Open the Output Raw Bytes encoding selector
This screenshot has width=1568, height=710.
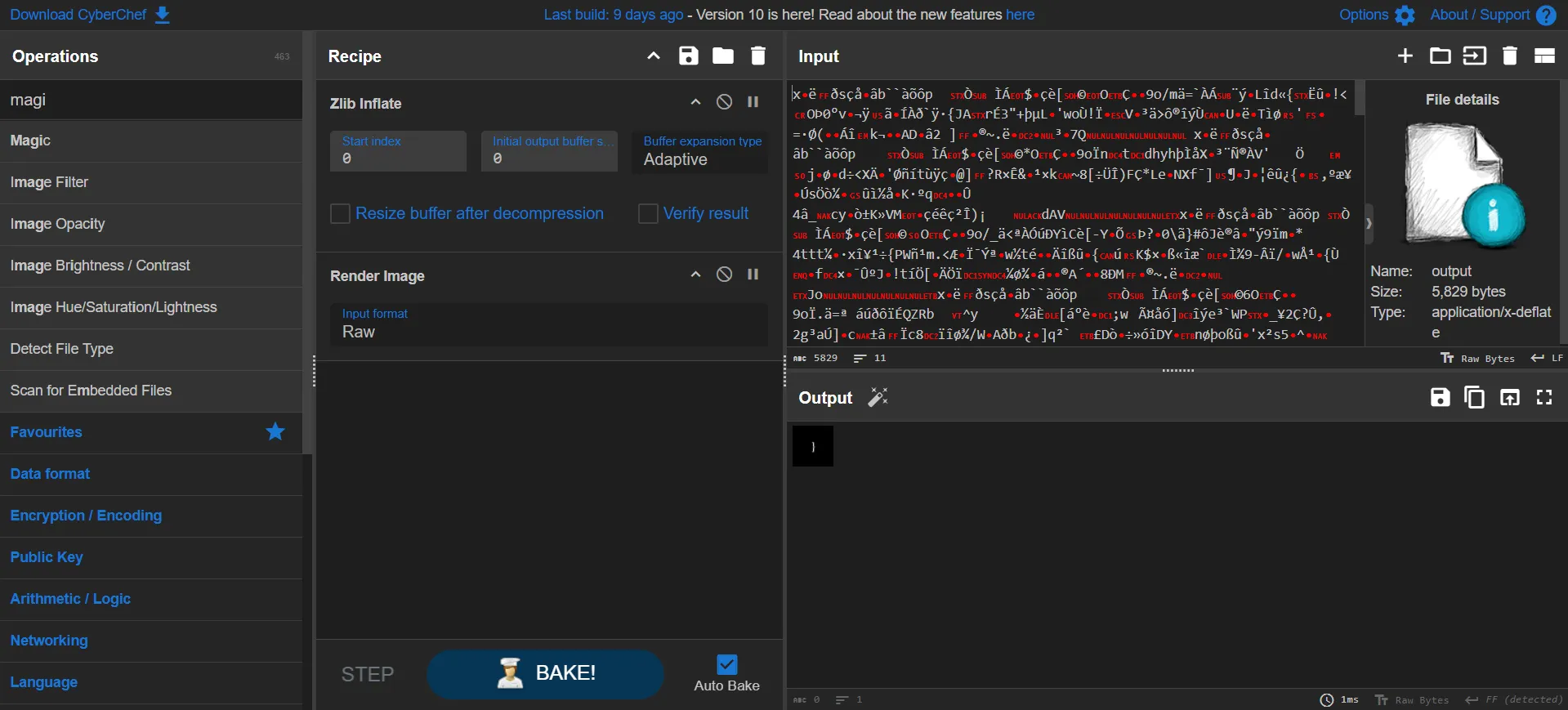[1412, 700]
